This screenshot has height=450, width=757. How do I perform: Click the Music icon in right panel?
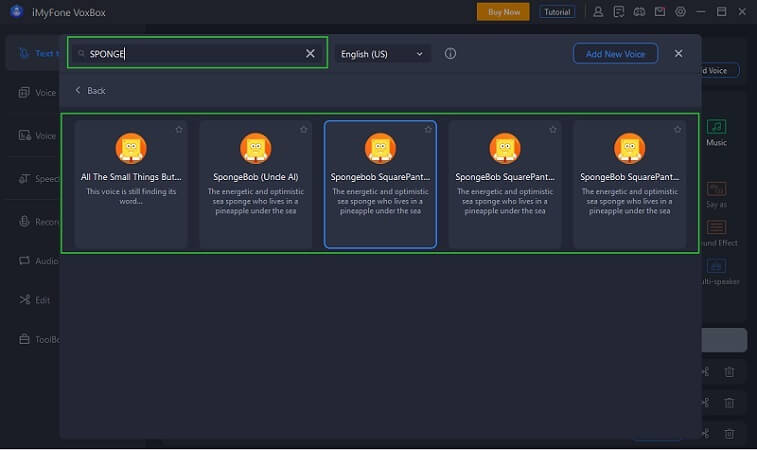(716, 127)
